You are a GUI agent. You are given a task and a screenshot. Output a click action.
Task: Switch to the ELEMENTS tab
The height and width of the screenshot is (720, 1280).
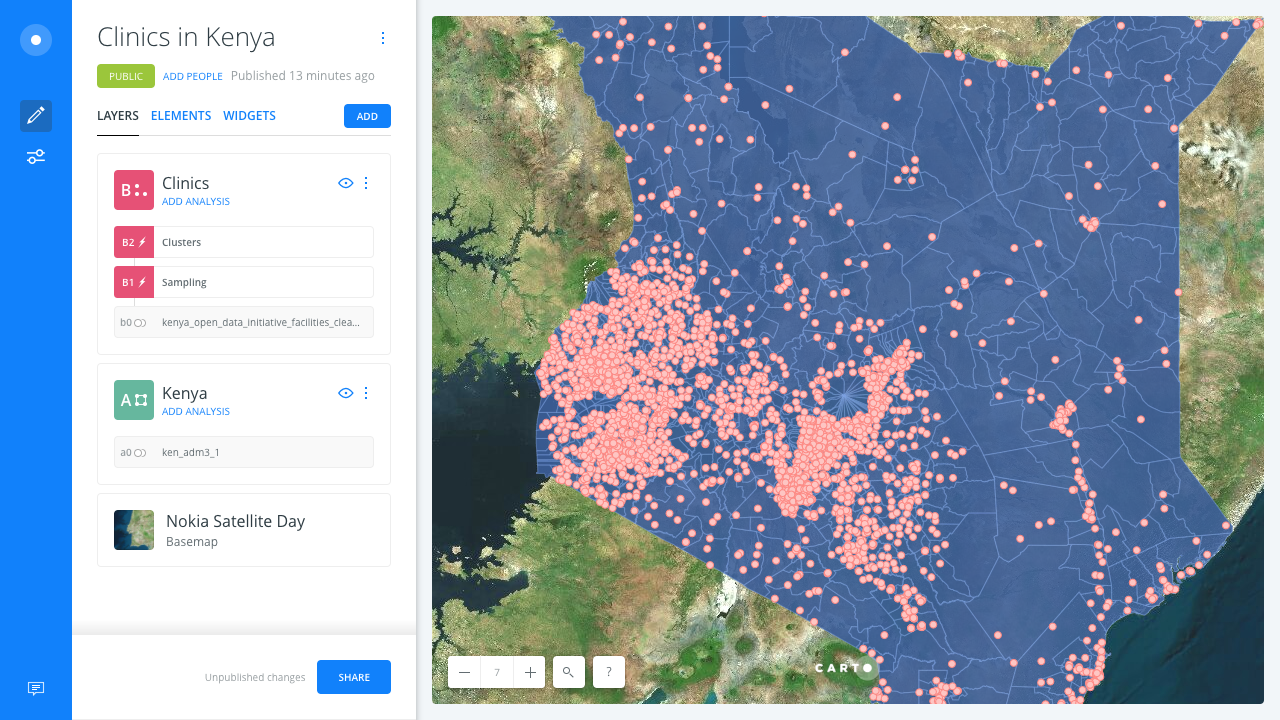(x=181, y=115)
